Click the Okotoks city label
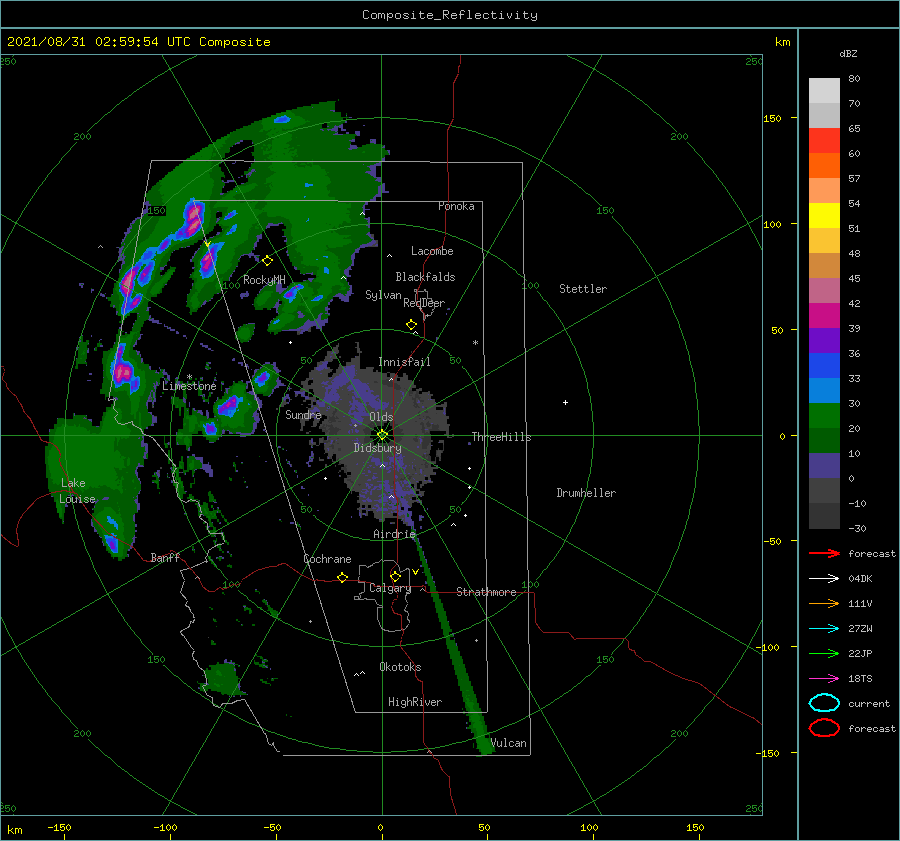The width and height of the screenshot is (900, 841). (400, 667)
